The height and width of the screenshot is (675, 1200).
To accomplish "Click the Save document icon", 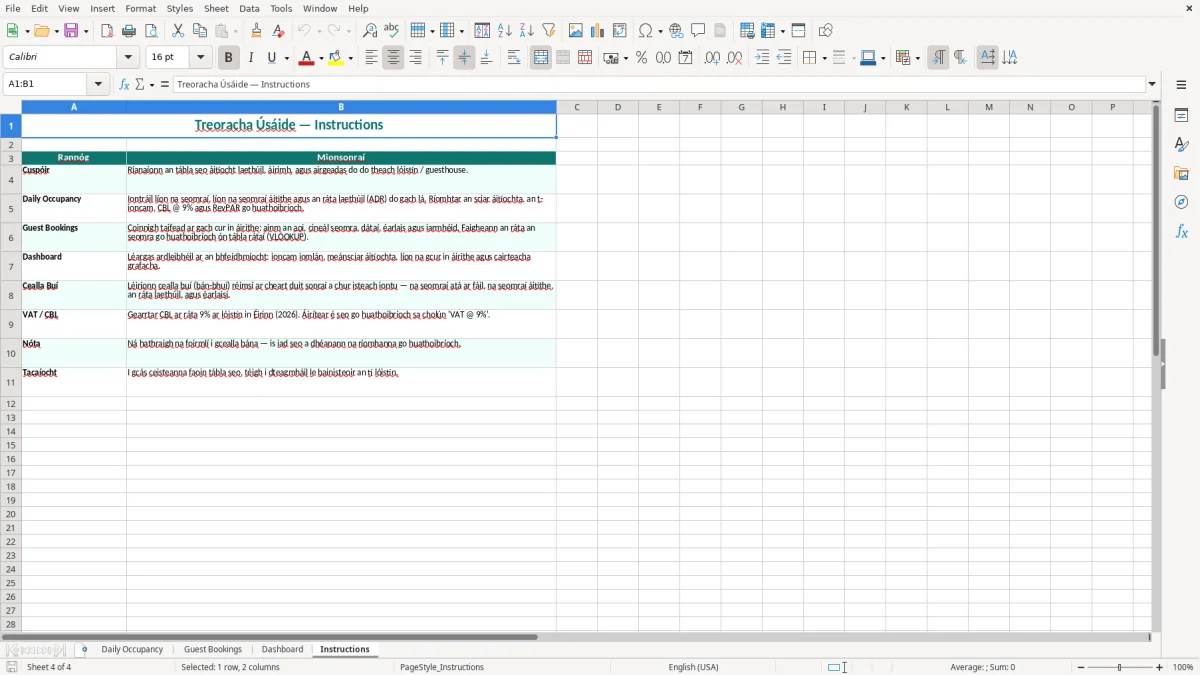I will click(71, 31).
